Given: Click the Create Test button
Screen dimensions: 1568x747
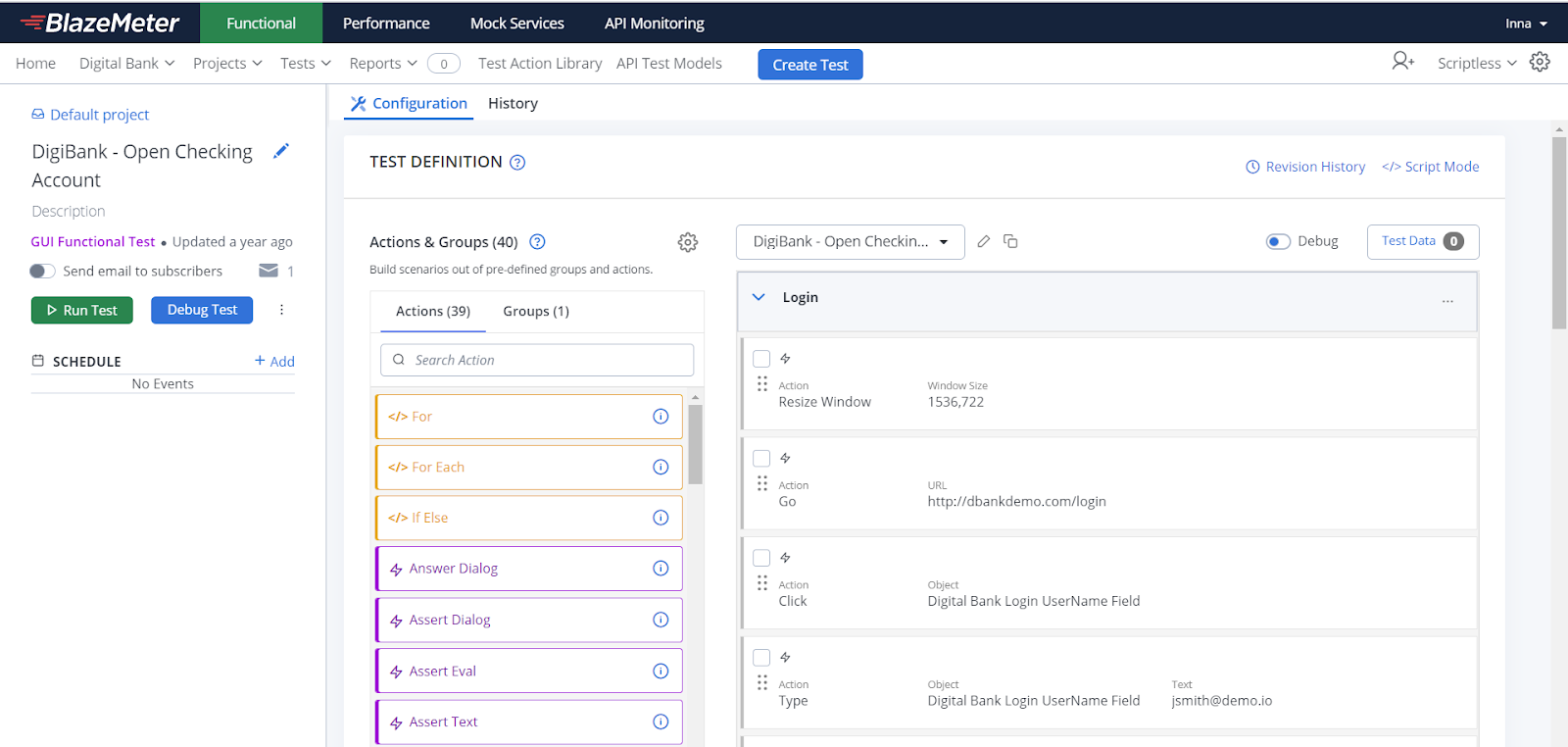Looking at the screenshot, I should click(x=810, y=65).
